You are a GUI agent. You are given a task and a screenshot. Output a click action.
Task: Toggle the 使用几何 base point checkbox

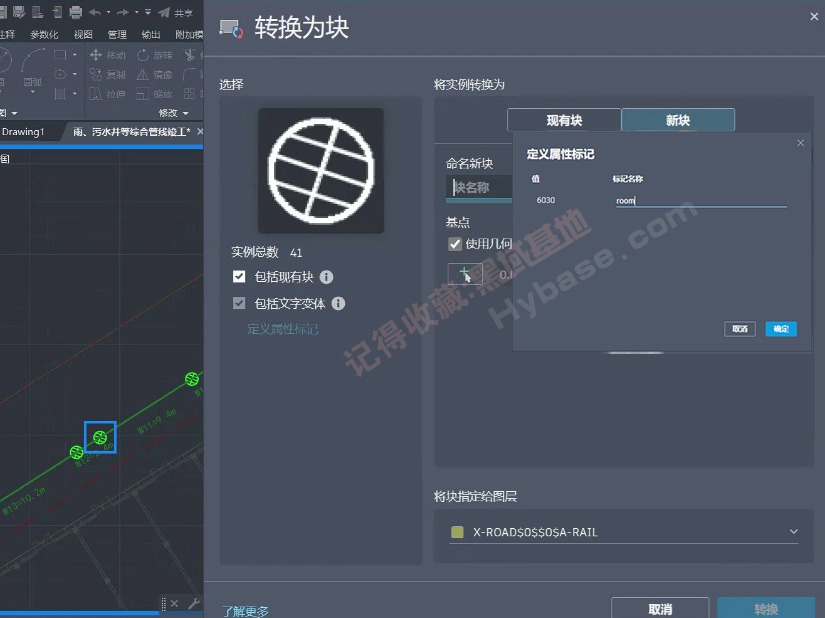click(x=455, y=244)
